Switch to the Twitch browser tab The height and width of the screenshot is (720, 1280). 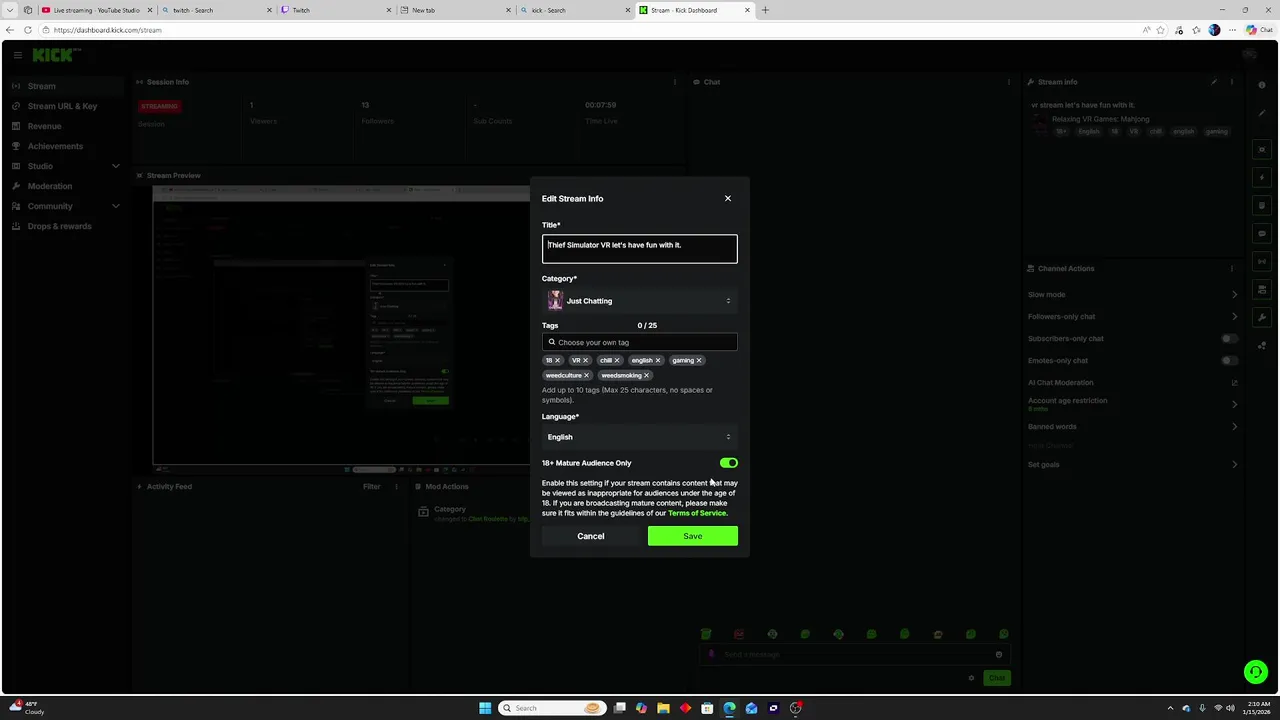pos(334,10)
